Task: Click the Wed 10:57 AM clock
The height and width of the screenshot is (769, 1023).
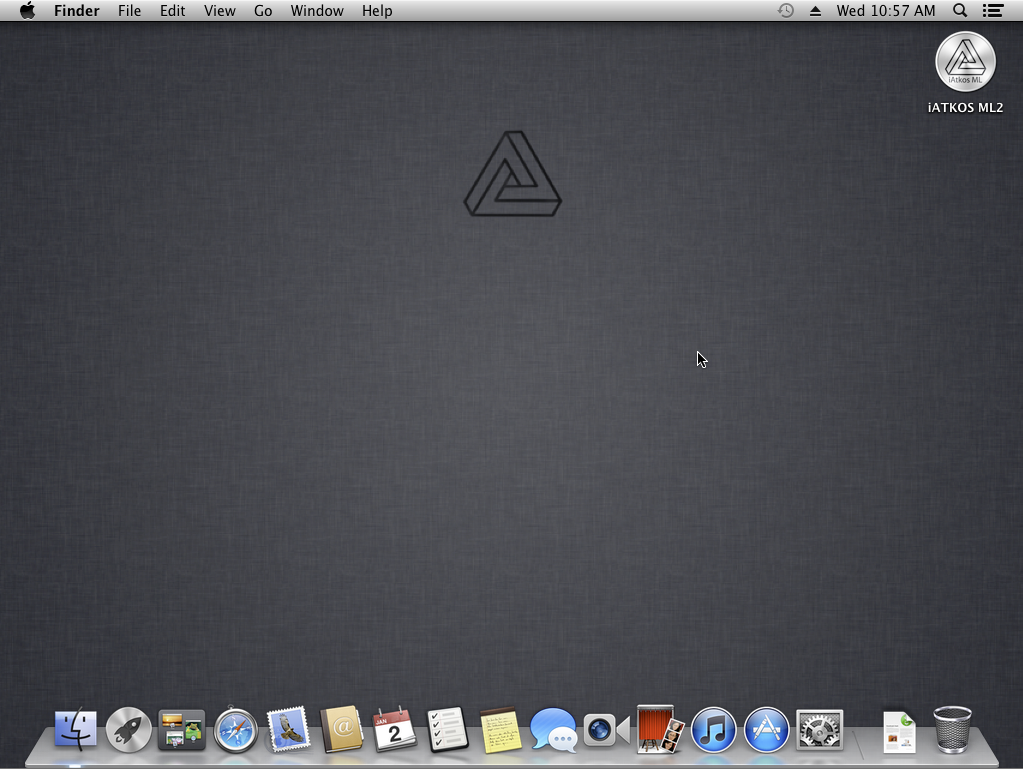Action: tap(886, 11)
